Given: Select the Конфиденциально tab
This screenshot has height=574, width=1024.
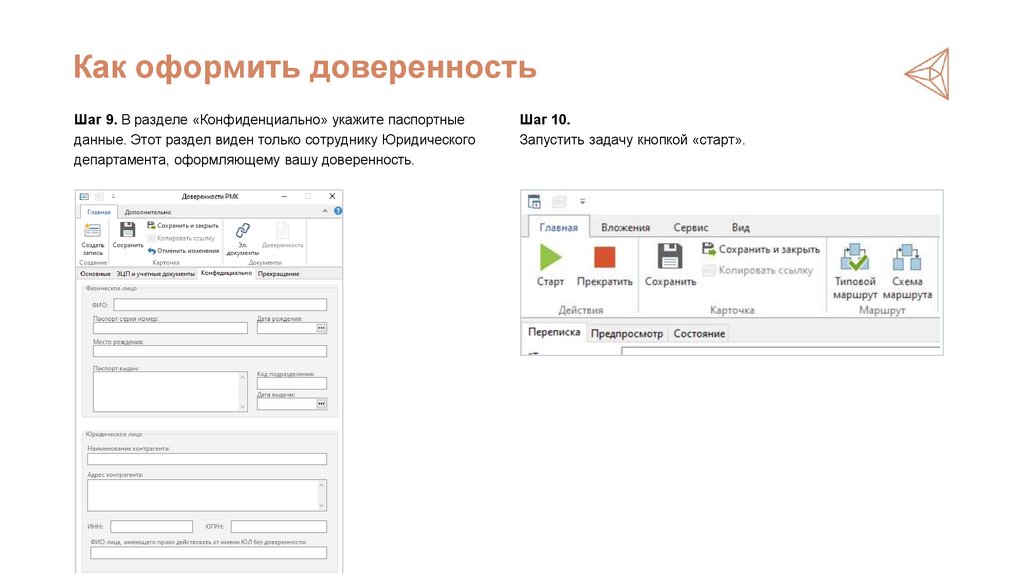Looking at the screenshot, I should pyautogui.click(x=226, y=273).
